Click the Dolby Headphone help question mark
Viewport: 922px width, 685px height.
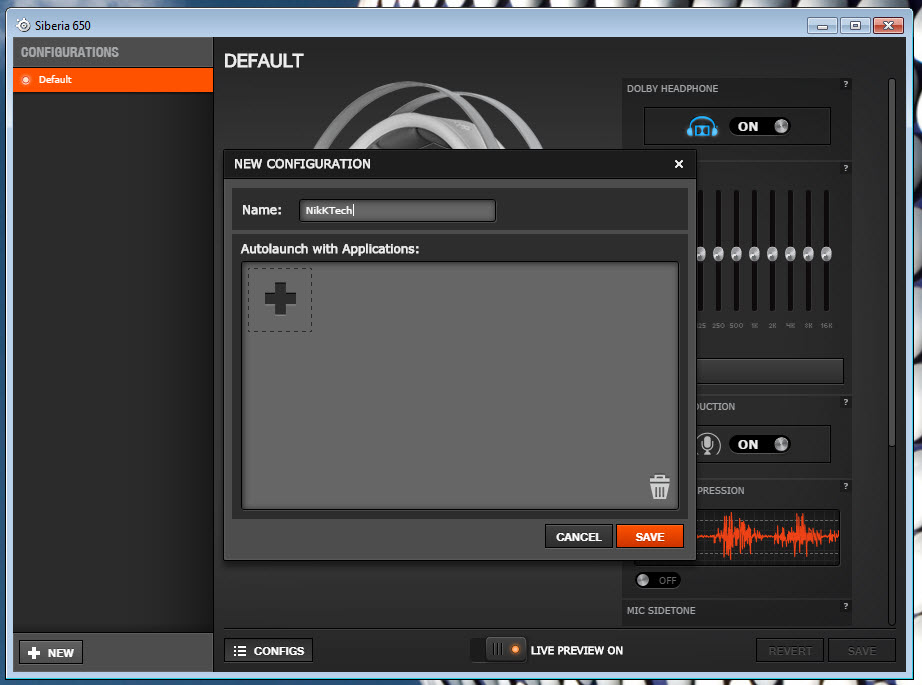846,84
